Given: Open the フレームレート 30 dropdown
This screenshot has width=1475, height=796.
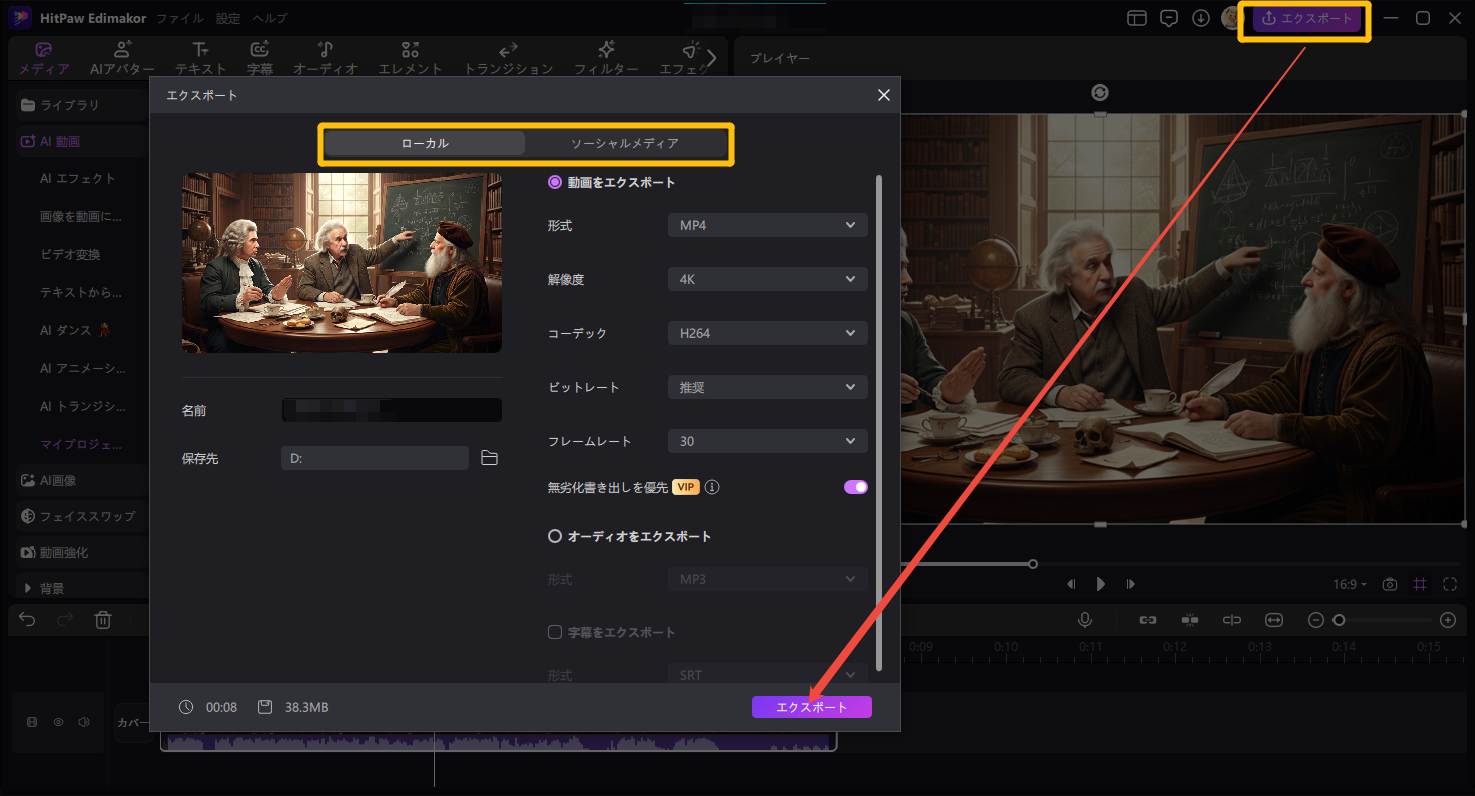Looking at the screenshot, I should pos(767,441).
